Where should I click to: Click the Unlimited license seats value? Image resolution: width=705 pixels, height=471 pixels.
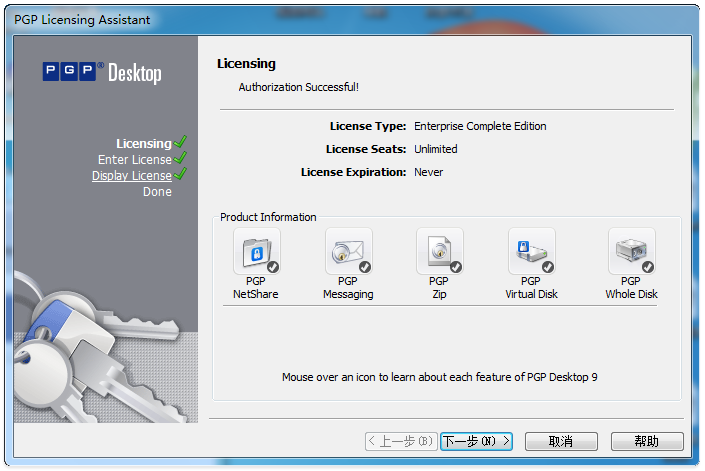436,149
